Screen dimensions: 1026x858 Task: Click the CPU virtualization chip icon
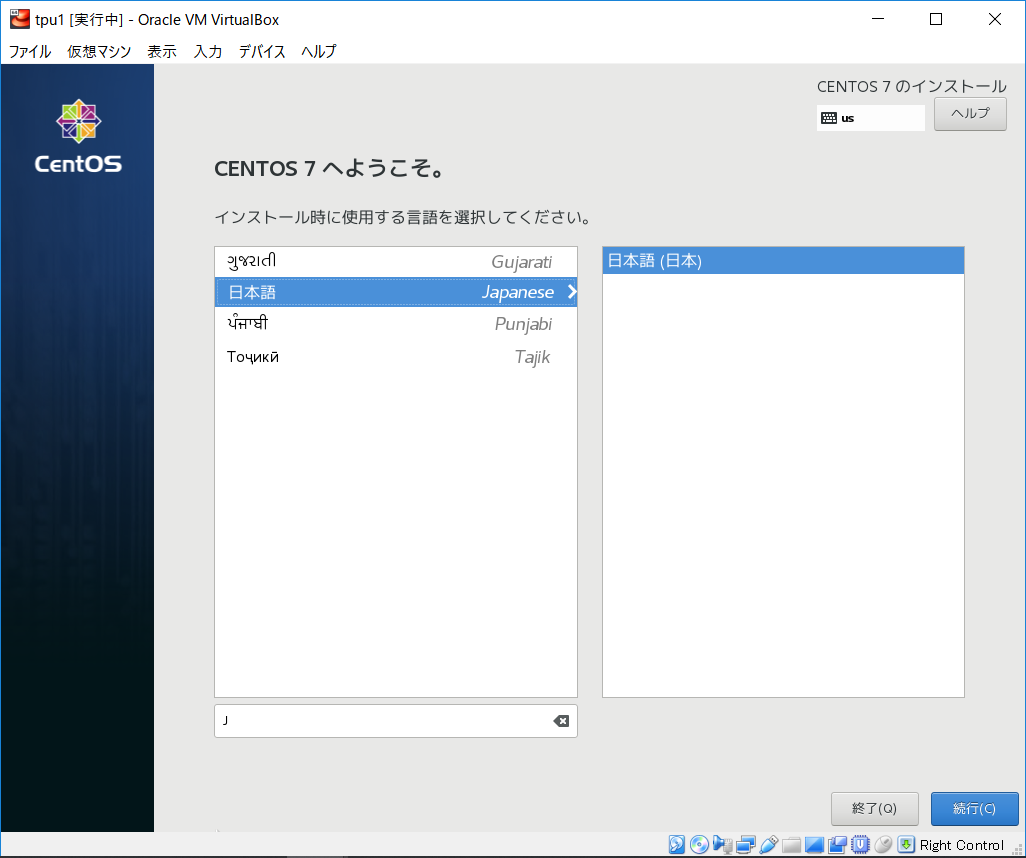click(860, 845)
